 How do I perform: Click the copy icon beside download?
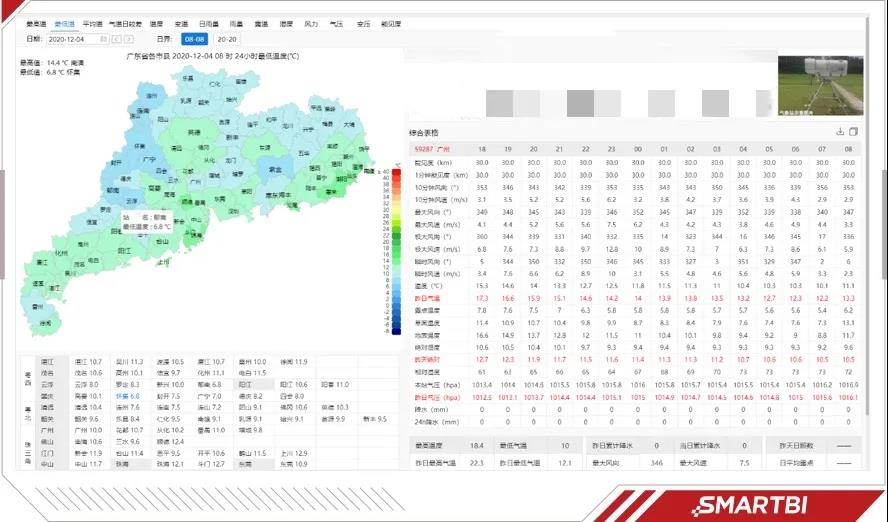853,131
